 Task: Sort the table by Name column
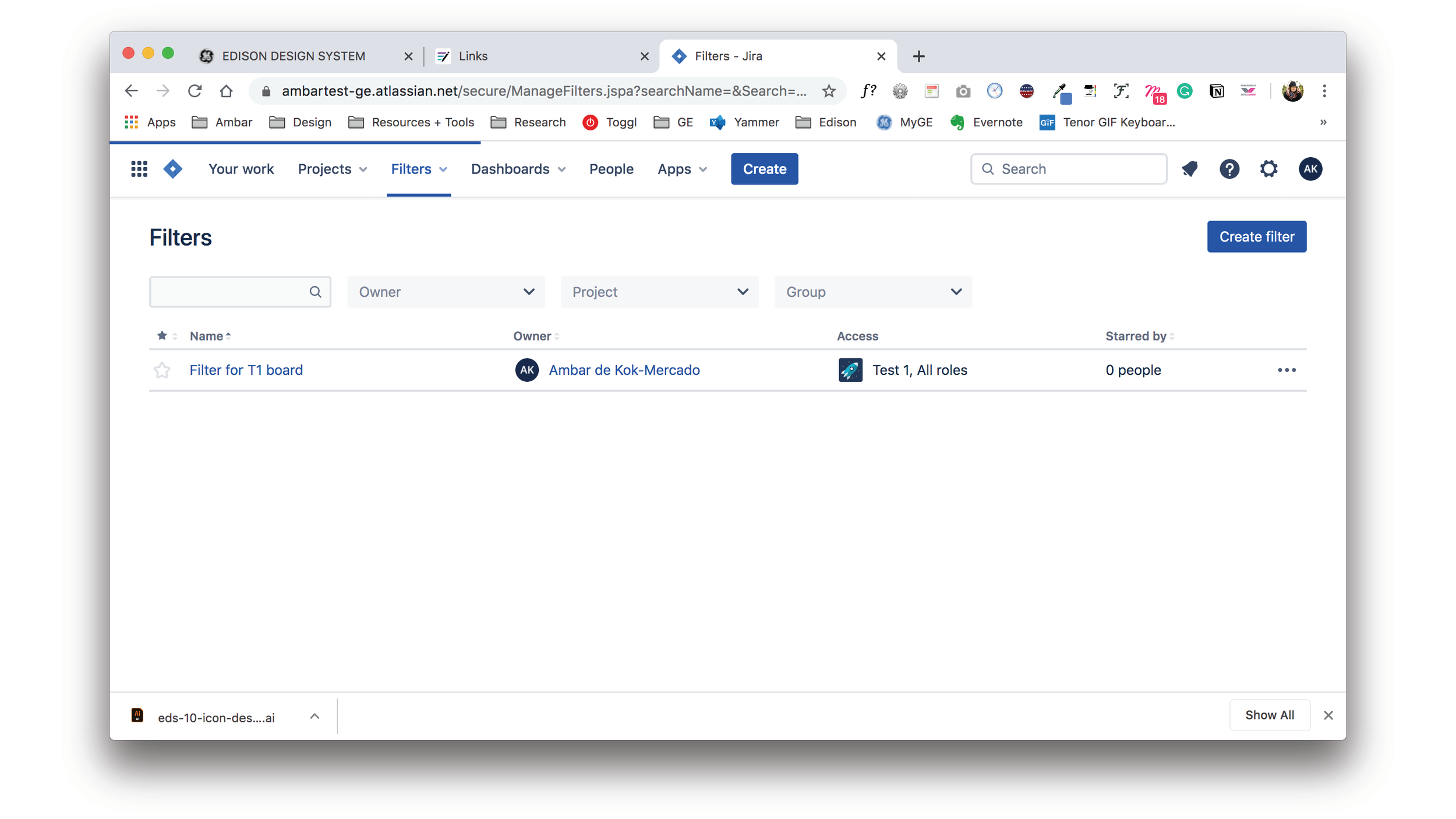click(210, 336)
